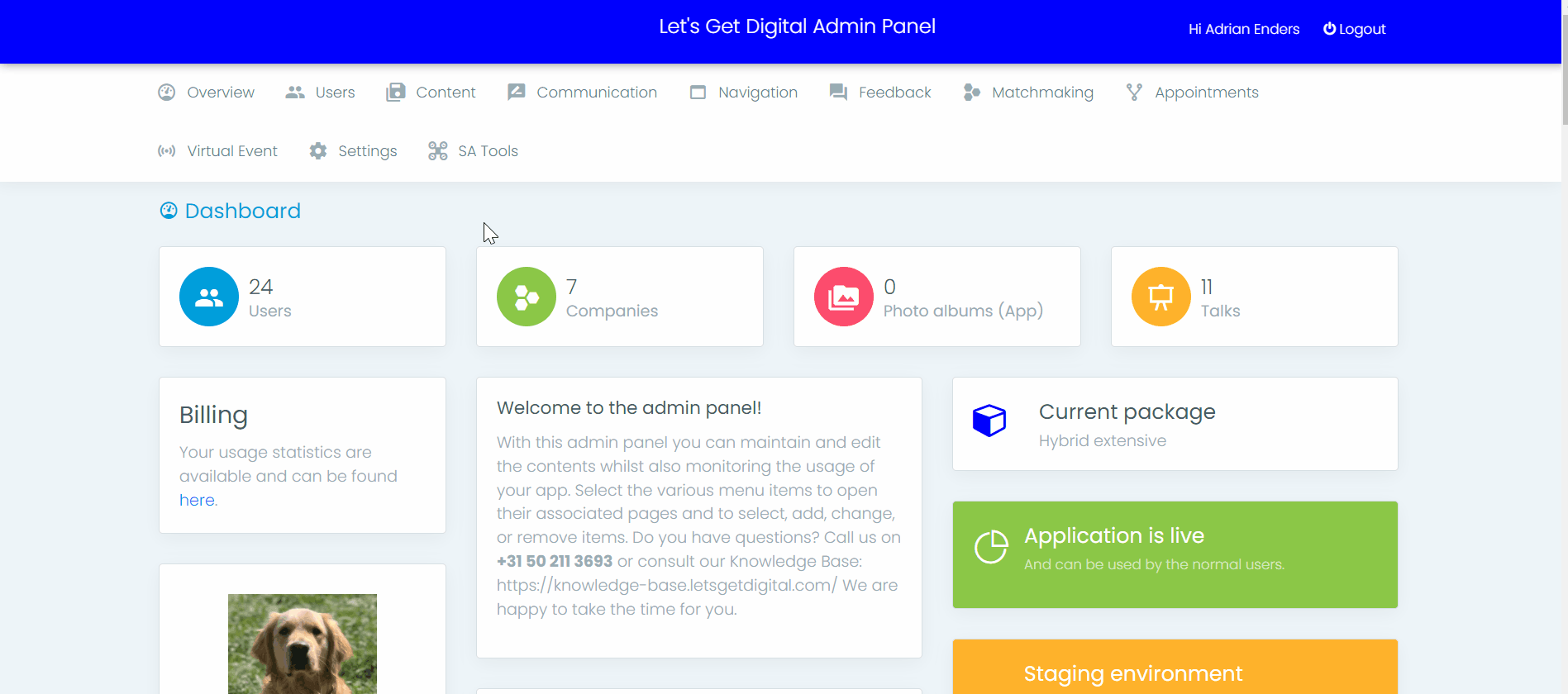1568x694 pixels.
Task: Click the Settings gear icon in the menu
Action: pos(318,151)
